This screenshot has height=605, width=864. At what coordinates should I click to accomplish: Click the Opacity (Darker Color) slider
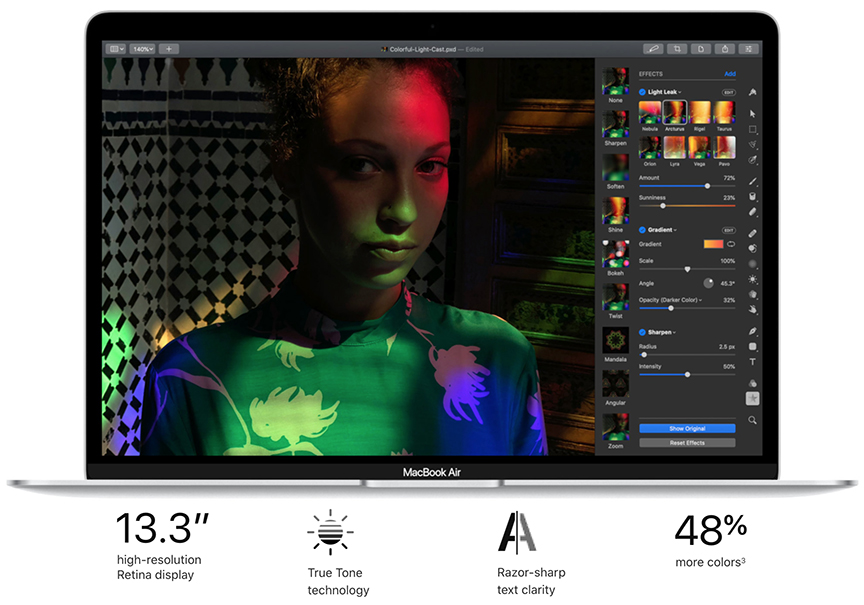click(x=687, y=309)
